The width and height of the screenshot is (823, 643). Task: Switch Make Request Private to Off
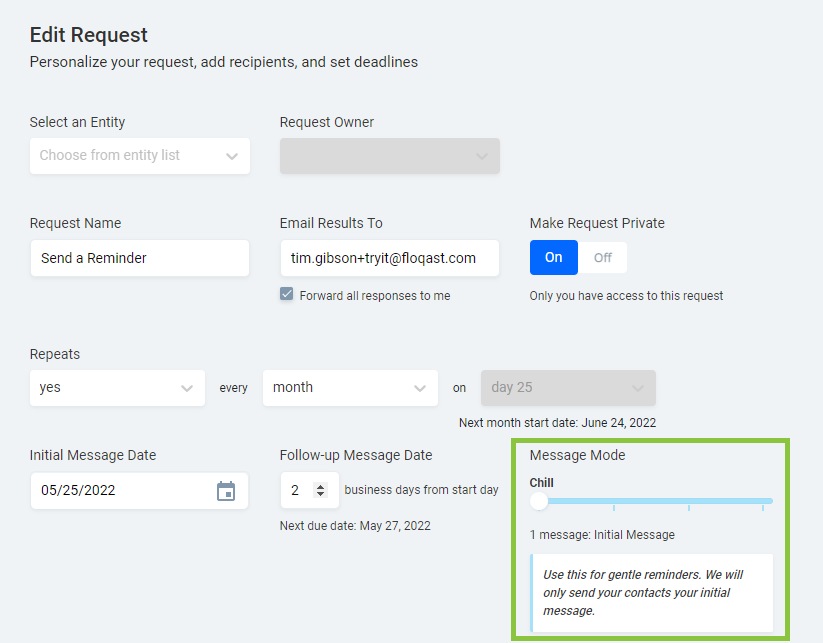click(x=602, y=257)
